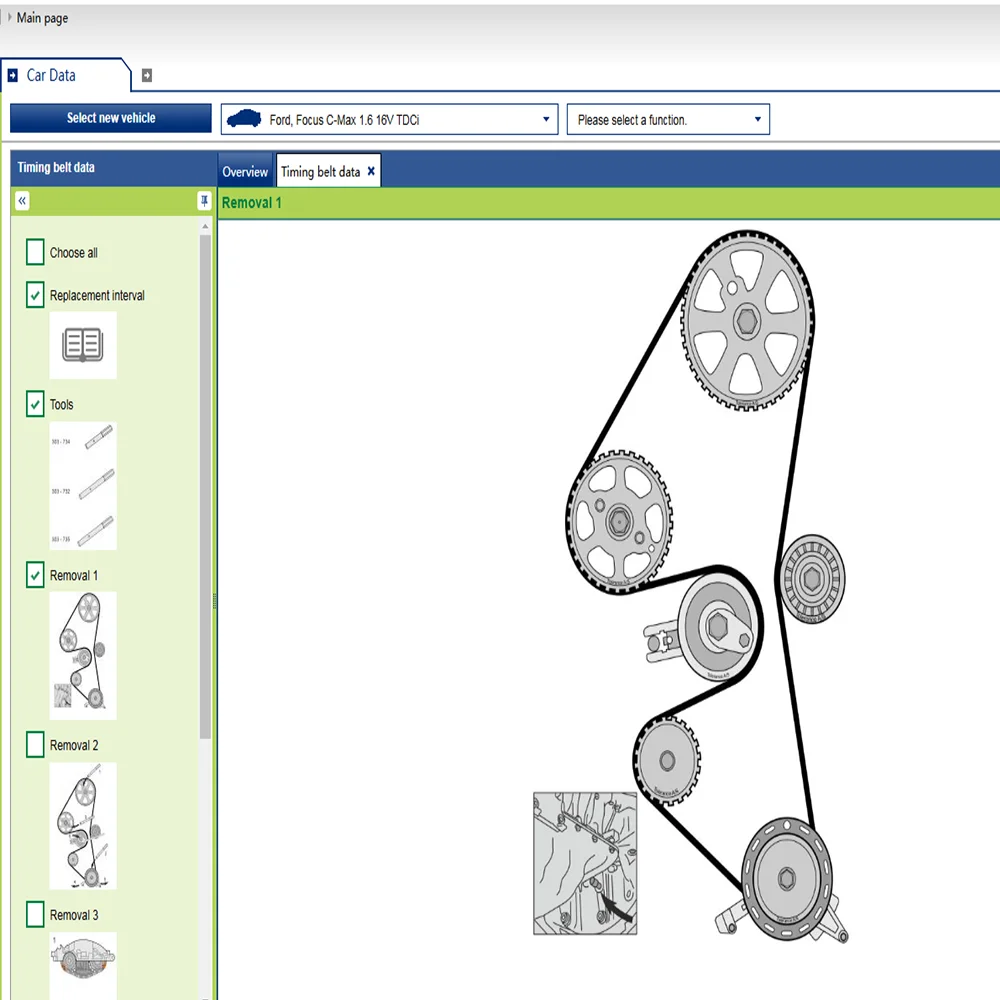Collapse the sidebar with double-chevron icon

22,201
